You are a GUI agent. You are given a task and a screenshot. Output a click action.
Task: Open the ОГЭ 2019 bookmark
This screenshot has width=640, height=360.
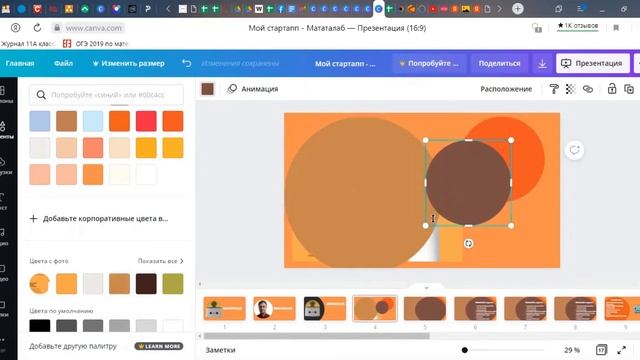[96, 43]
